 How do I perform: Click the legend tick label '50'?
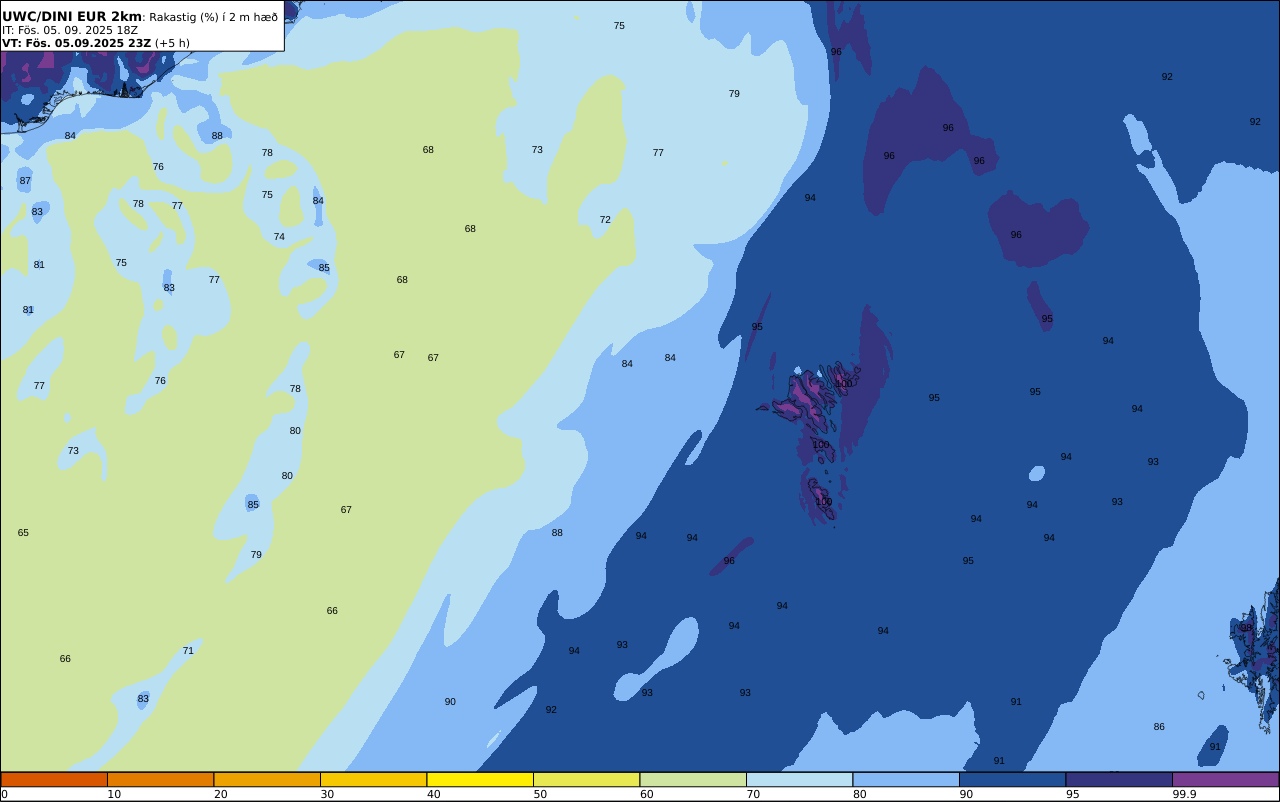(x=540, y=794)
